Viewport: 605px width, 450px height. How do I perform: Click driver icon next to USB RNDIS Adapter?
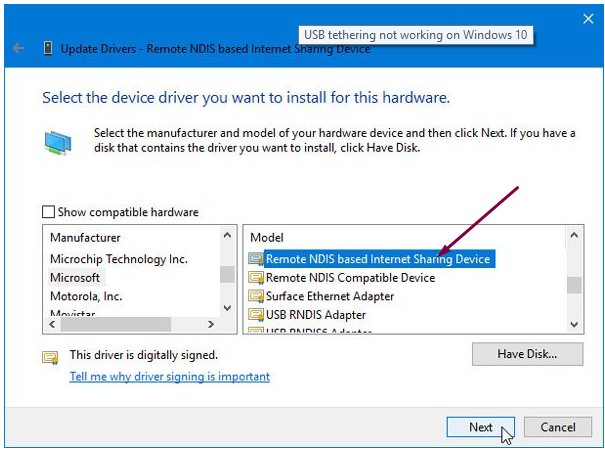pos(256,315)
